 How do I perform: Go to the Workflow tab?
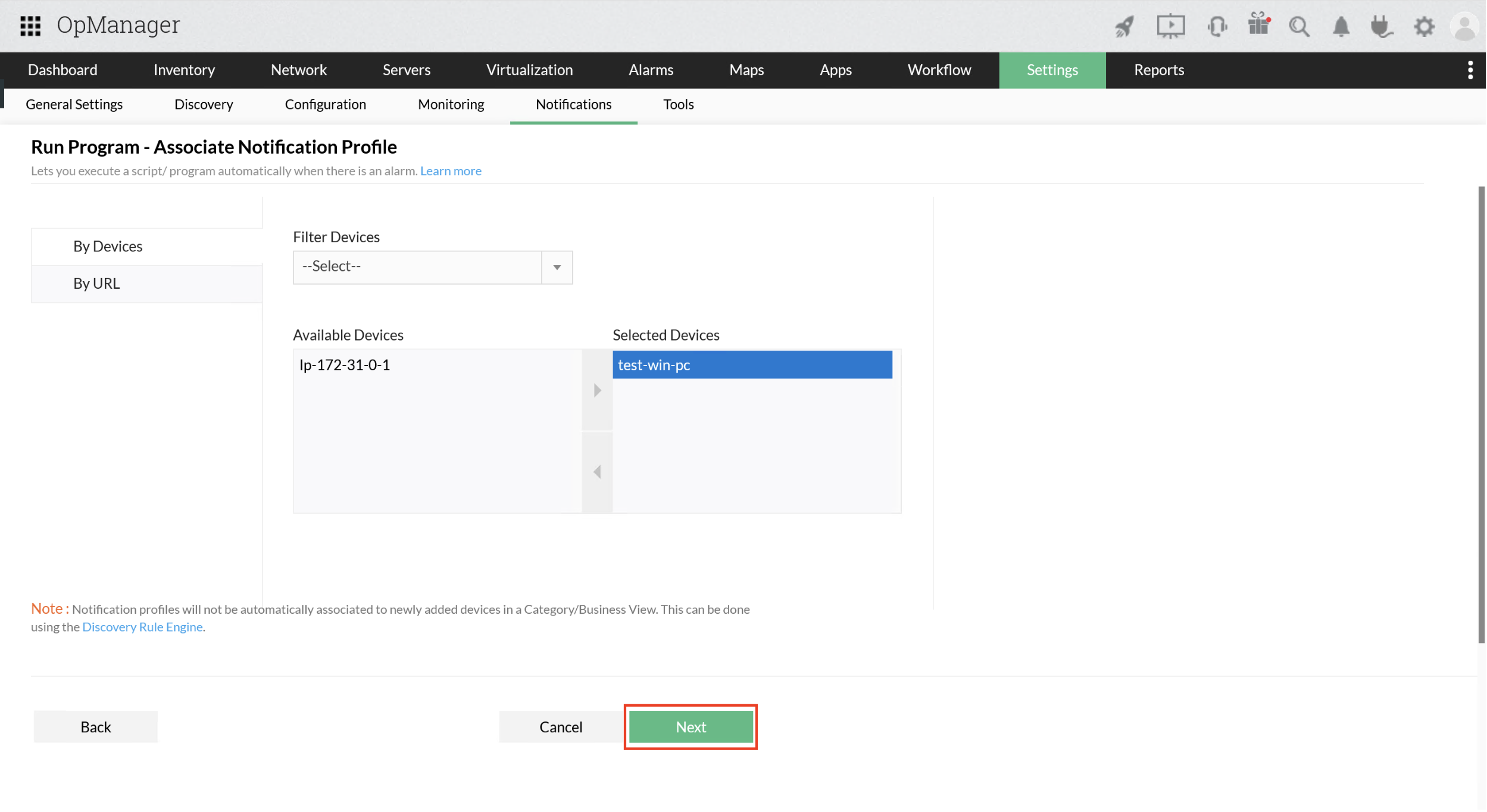click(x=939, y=70)
